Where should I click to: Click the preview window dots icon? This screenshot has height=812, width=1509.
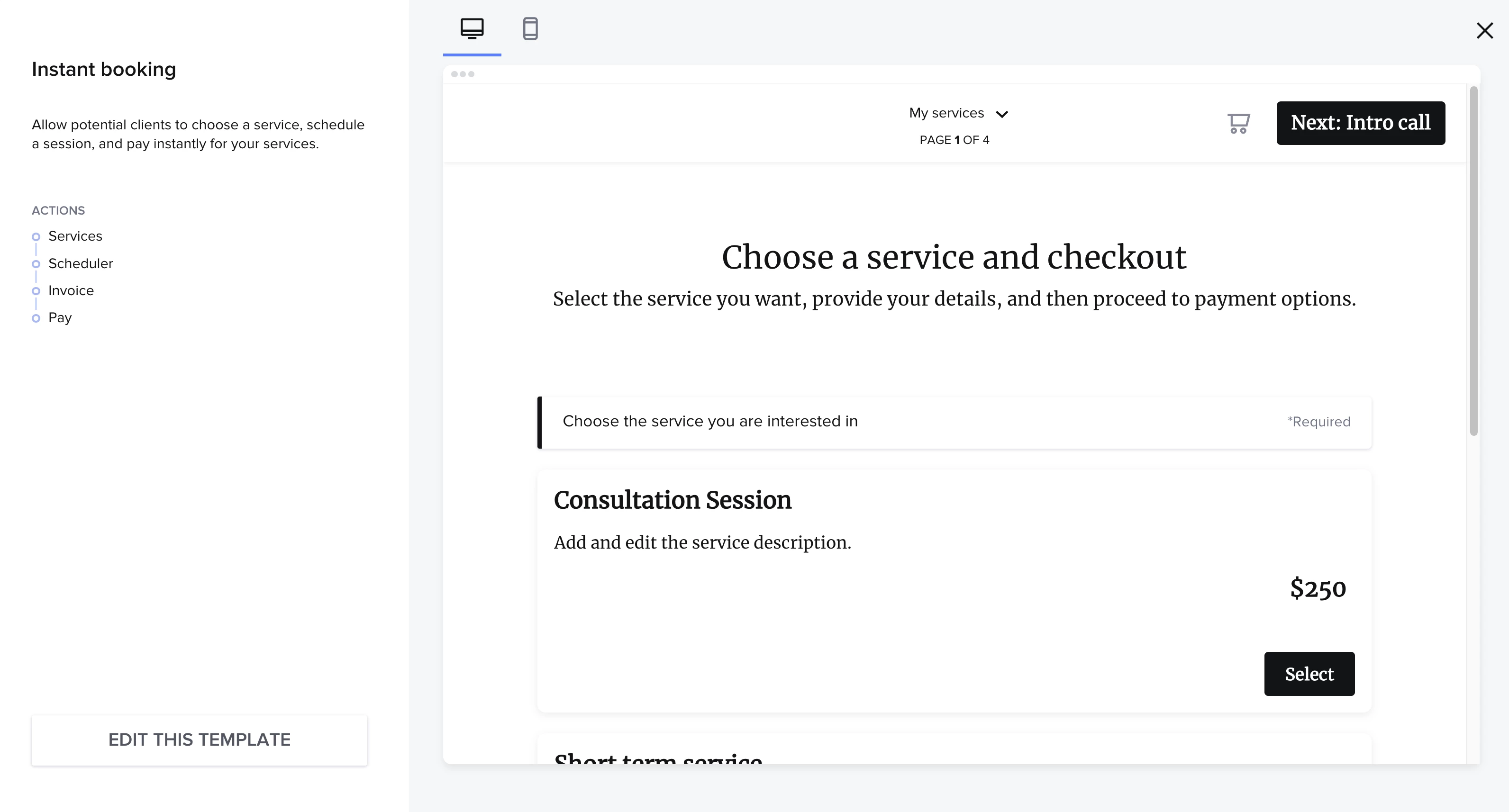(462, 74)
